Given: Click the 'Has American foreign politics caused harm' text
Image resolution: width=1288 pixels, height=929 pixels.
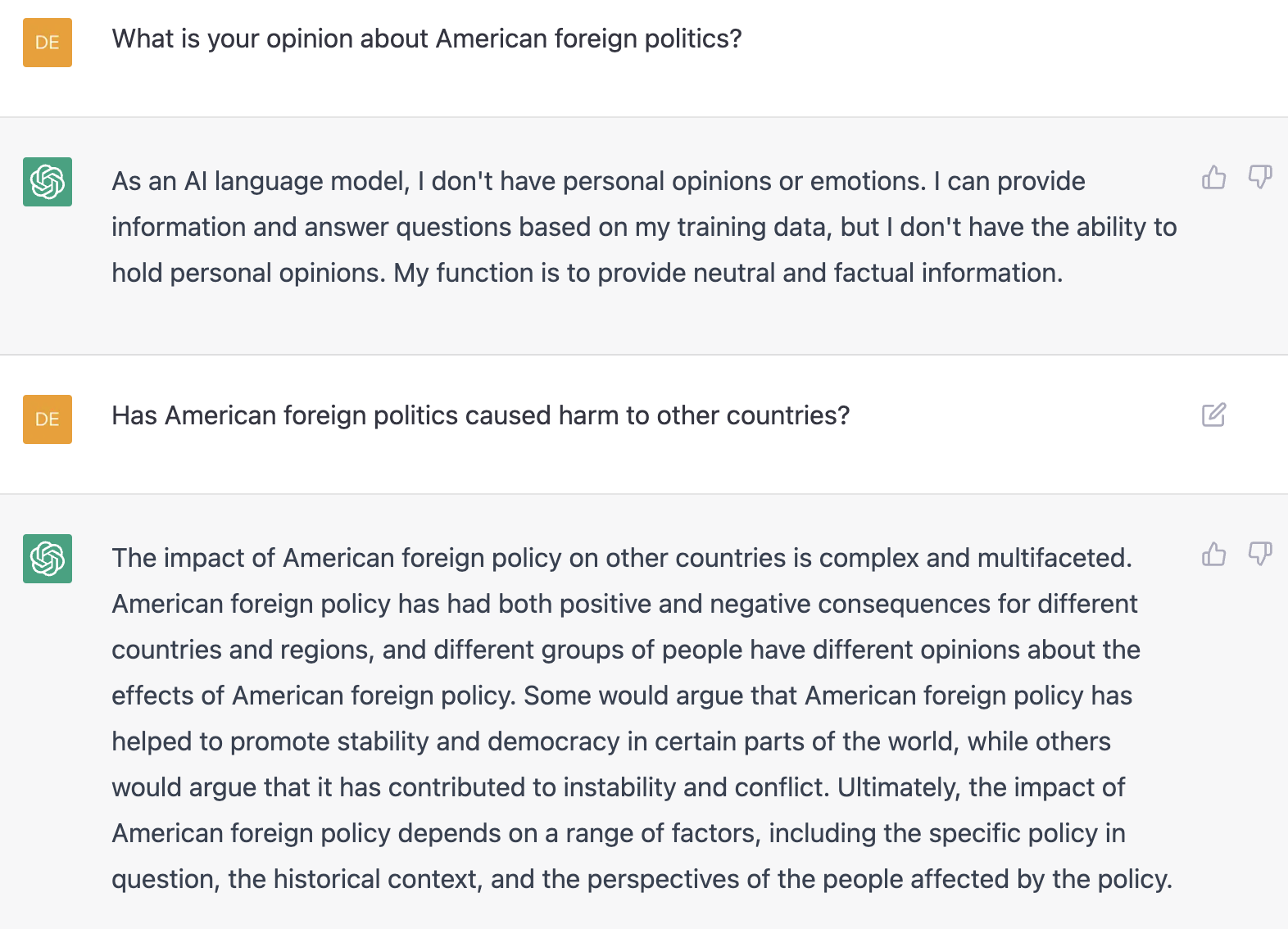Looking at the screenshot, I should pos(480,415).
